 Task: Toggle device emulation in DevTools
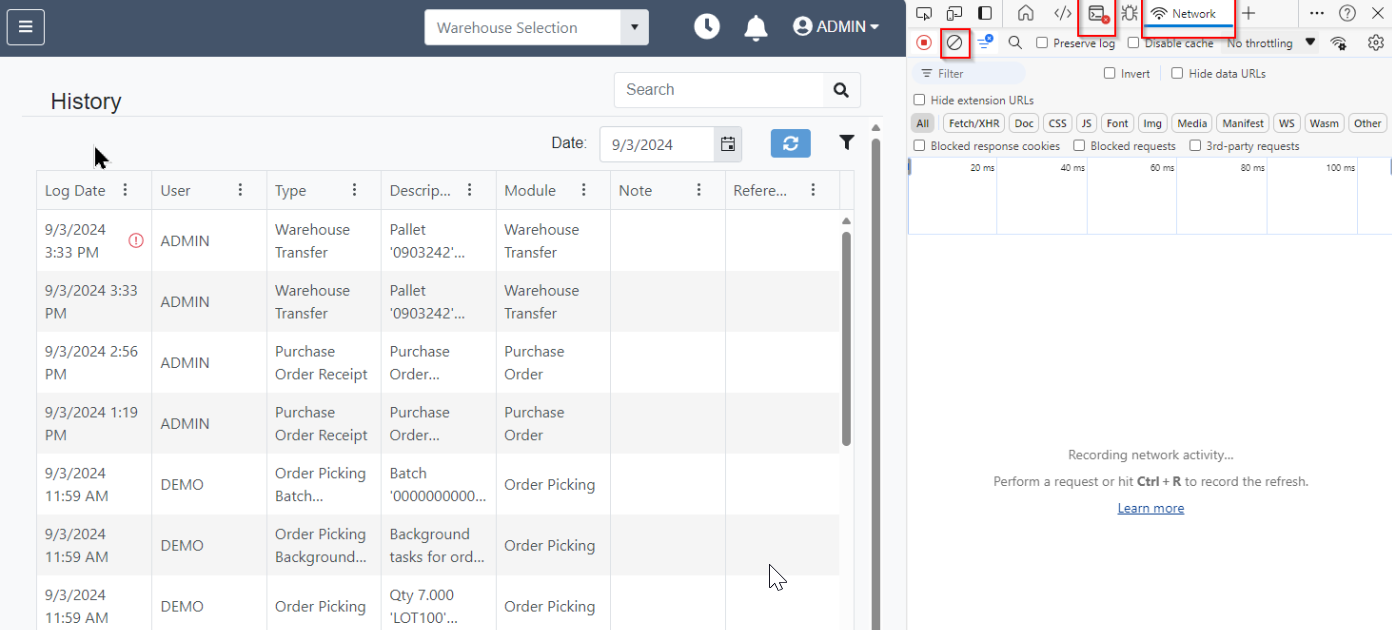point(954,13)
